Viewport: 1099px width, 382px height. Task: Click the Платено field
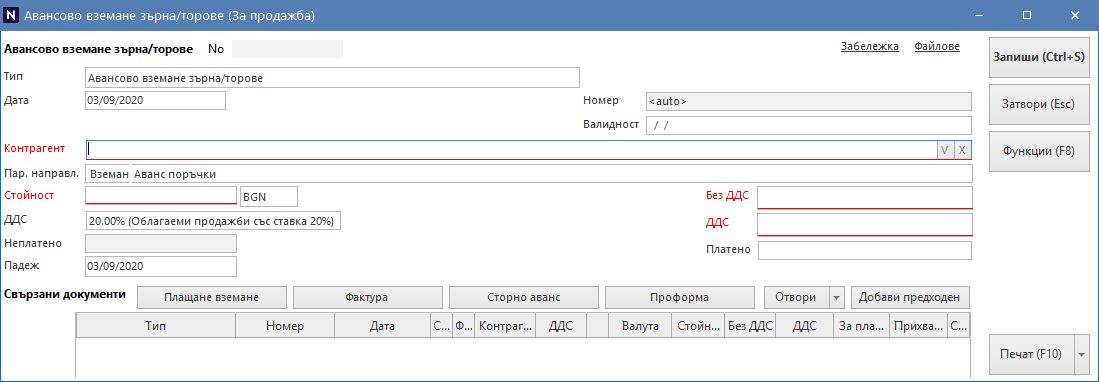[865, 250]
